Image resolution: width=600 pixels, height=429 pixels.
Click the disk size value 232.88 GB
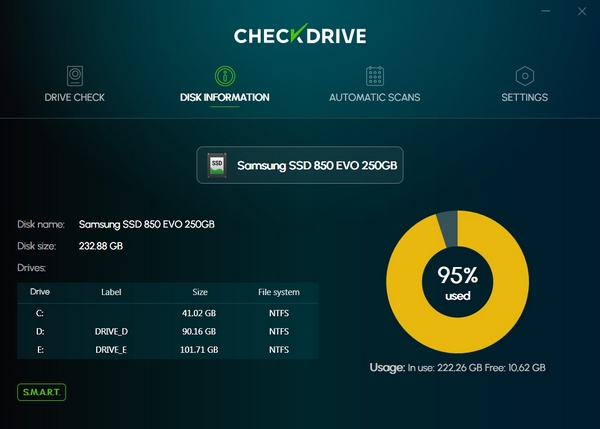[x=101, y=246]
